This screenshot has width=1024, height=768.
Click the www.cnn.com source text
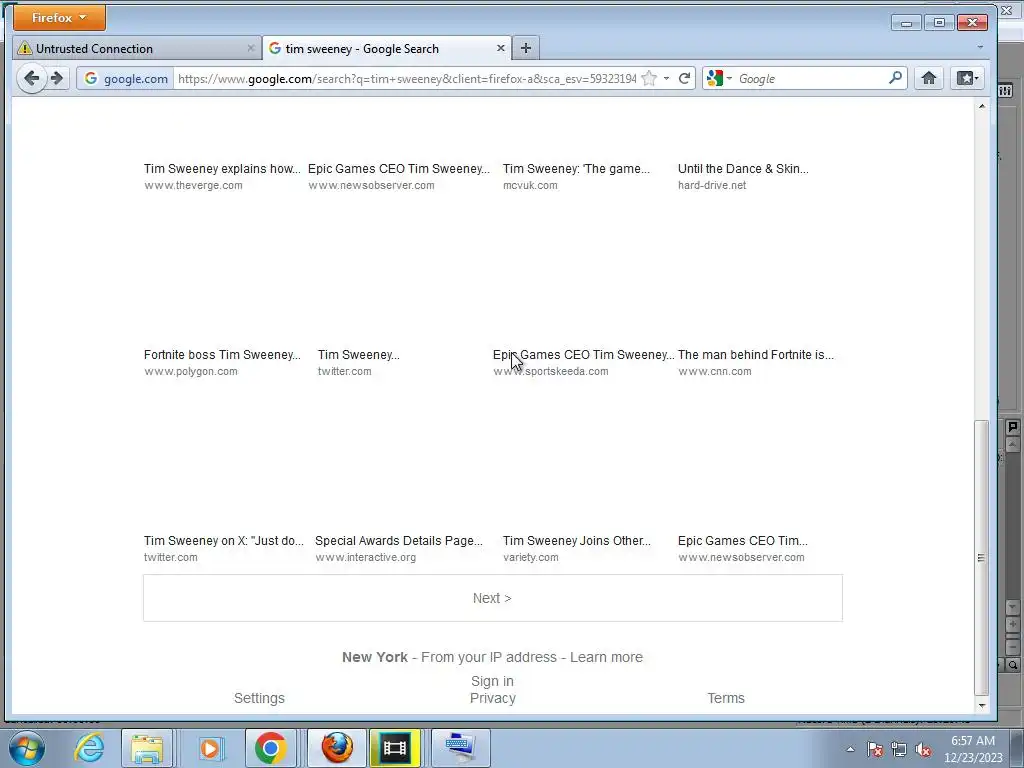click(x=714, y=372)
